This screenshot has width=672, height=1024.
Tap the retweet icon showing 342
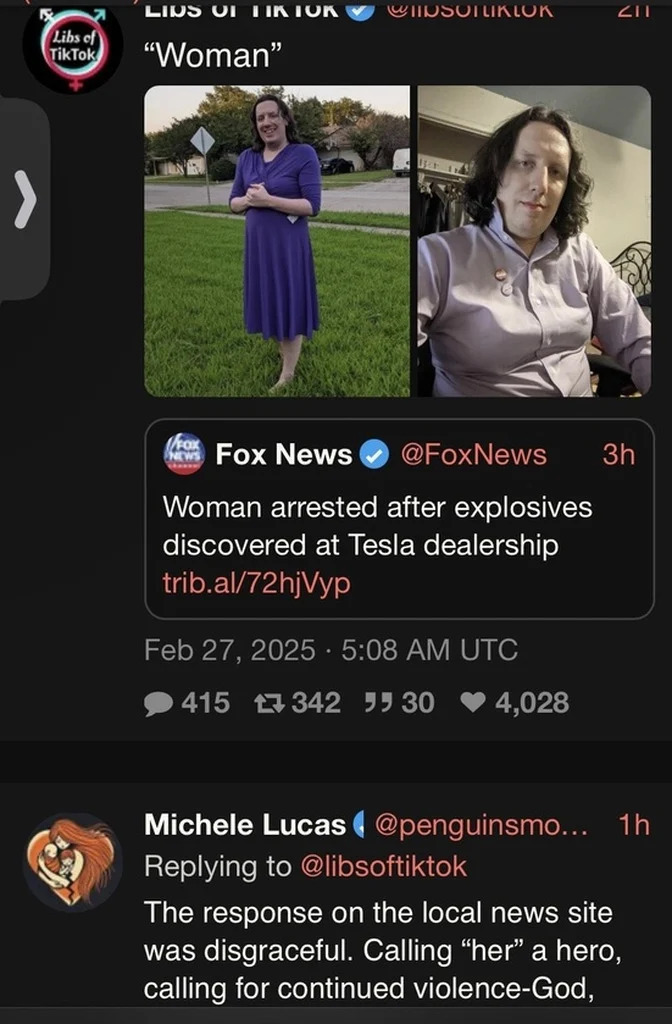(x=268, y=703)
